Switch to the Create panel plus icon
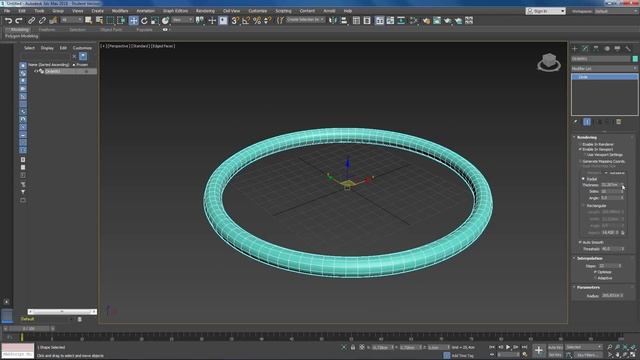The image size is (640, 360). click(x=575, y=49)
